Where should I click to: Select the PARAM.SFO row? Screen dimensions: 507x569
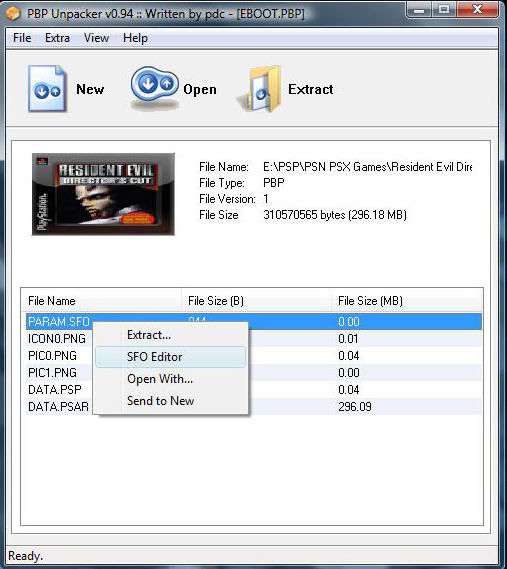[x=254, y=322]
